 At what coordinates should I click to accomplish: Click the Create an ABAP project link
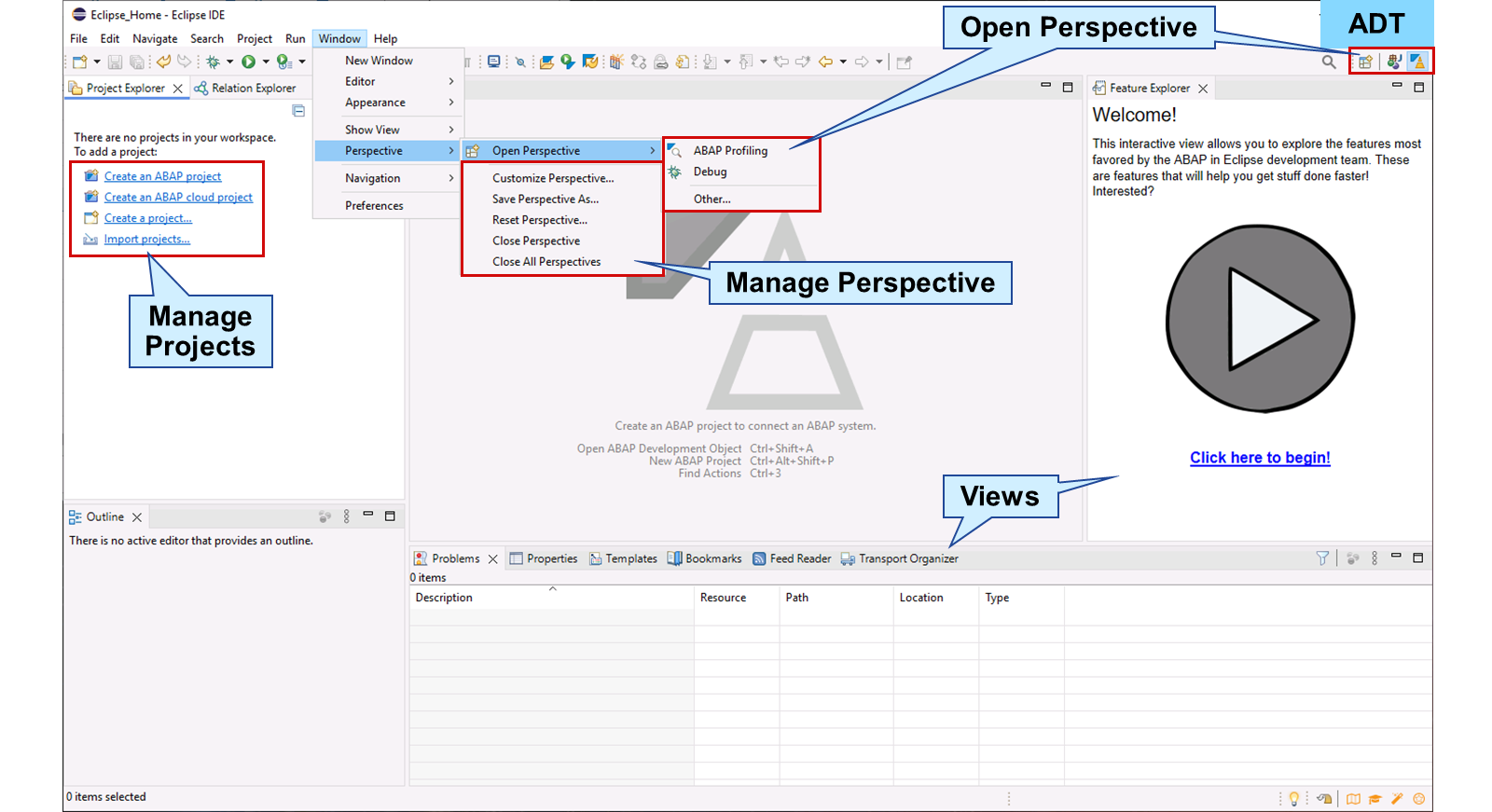click(162, 176)
